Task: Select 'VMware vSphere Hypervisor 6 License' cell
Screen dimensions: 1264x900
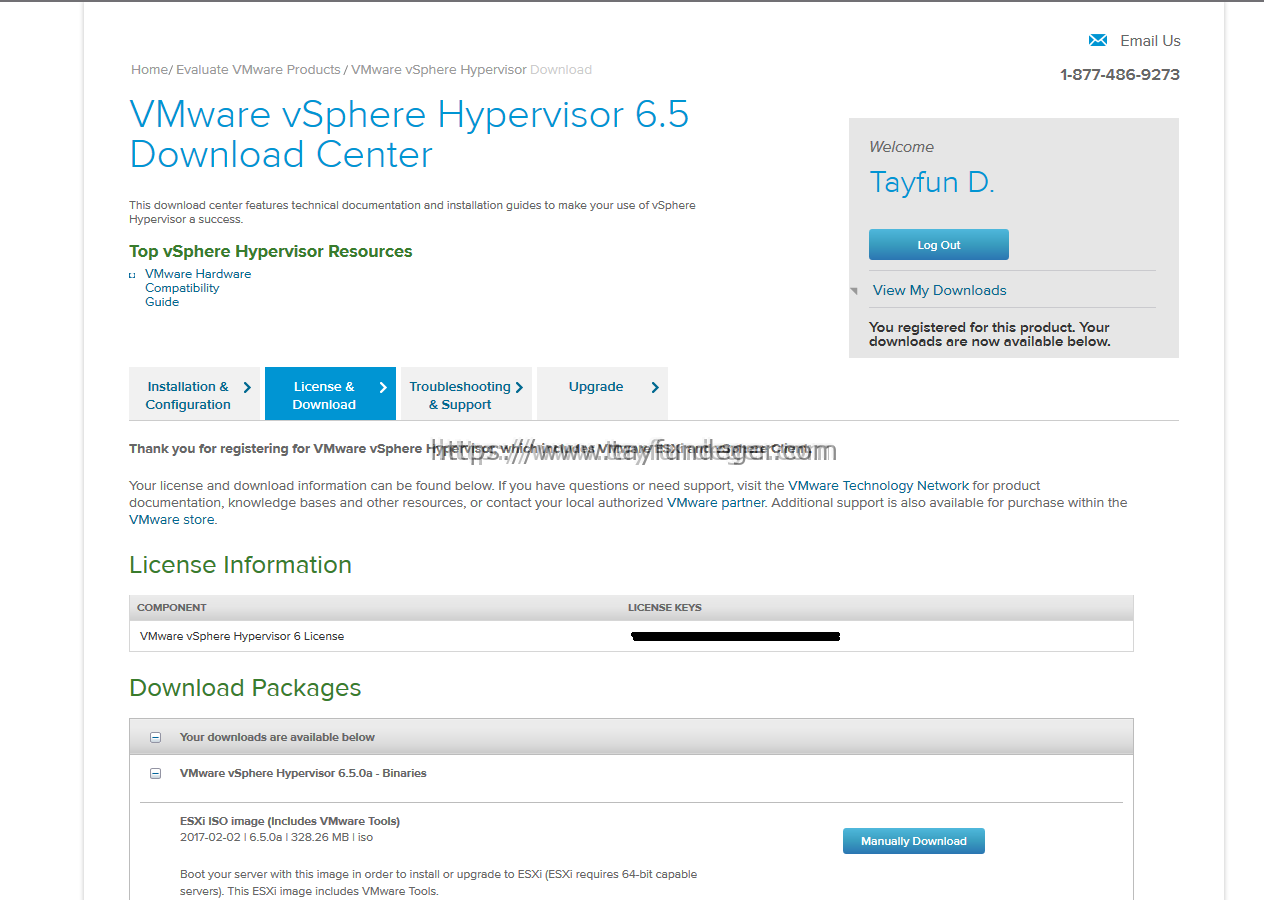Action: [242, 636]
